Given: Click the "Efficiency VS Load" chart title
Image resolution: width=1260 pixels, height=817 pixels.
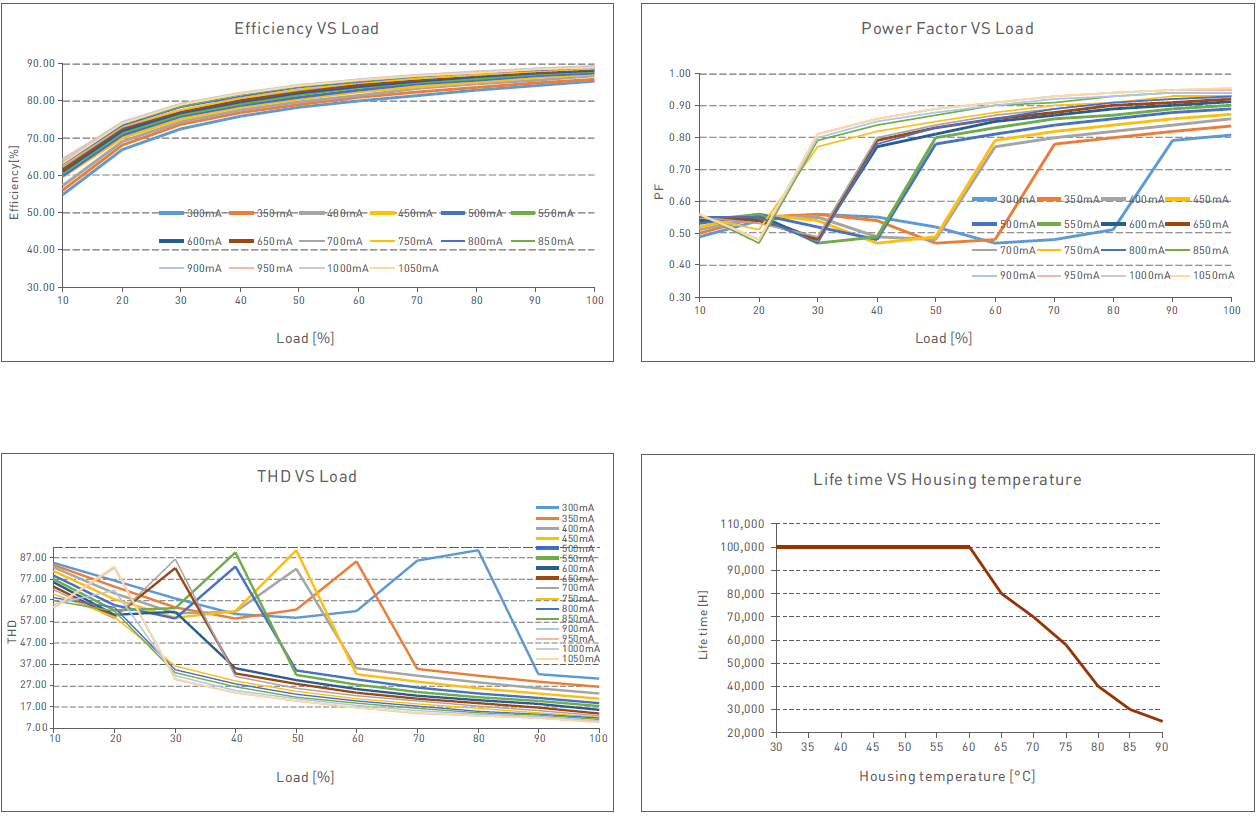Looking at the screenshot, I should [306, 29].
